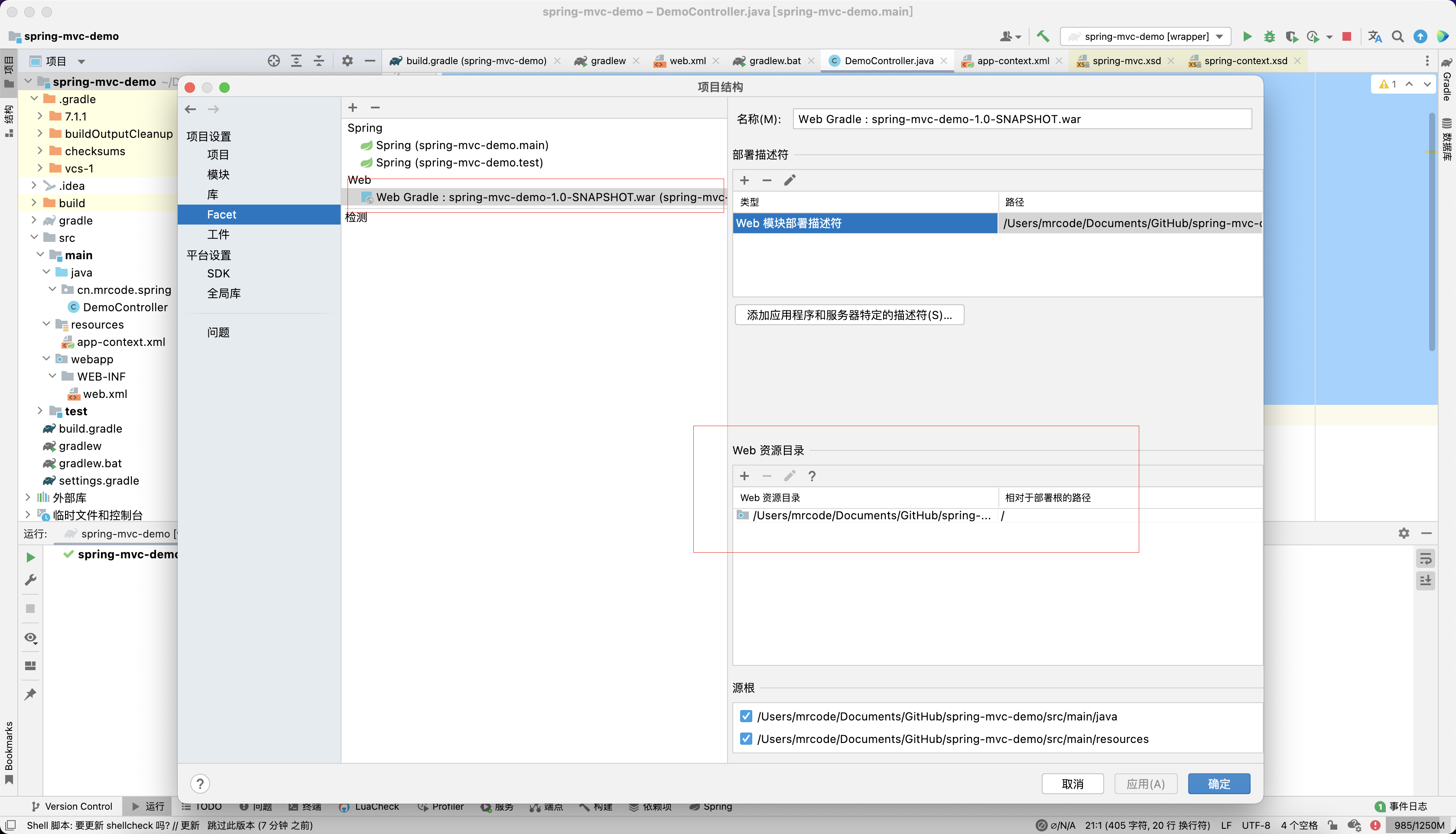Click the 确定 button

coord(1219,784)
